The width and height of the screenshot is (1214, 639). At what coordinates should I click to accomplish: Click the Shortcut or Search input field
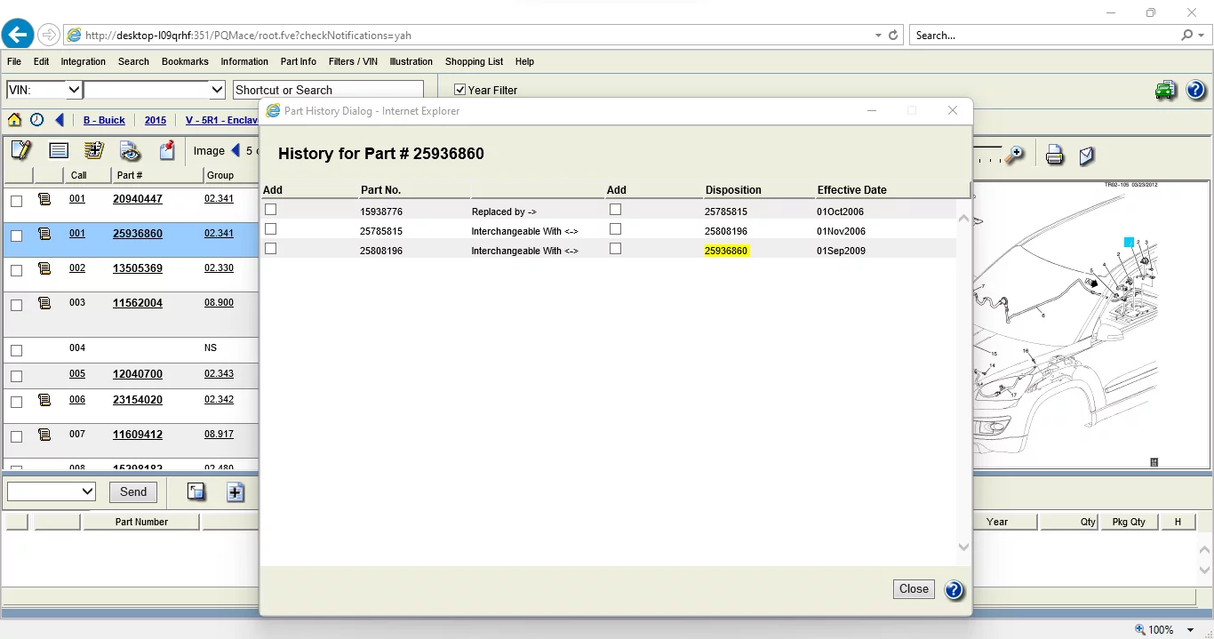point(328,90)
